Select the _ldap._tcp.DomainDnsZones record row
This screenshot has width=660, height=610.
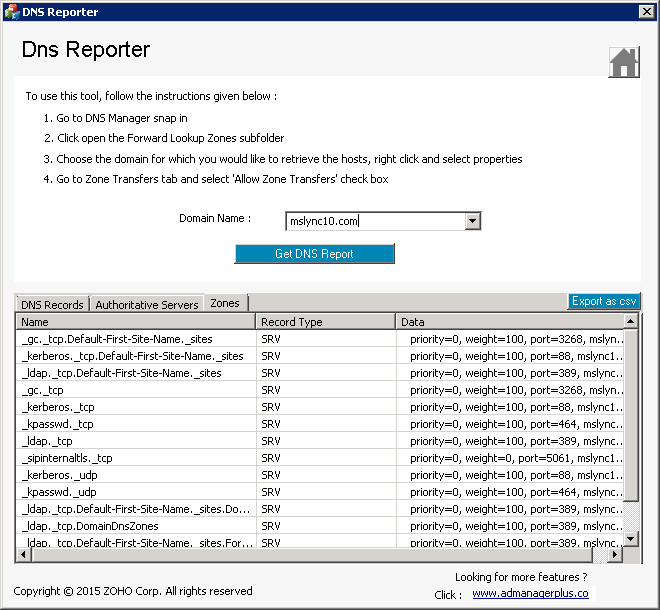point(90,526)
